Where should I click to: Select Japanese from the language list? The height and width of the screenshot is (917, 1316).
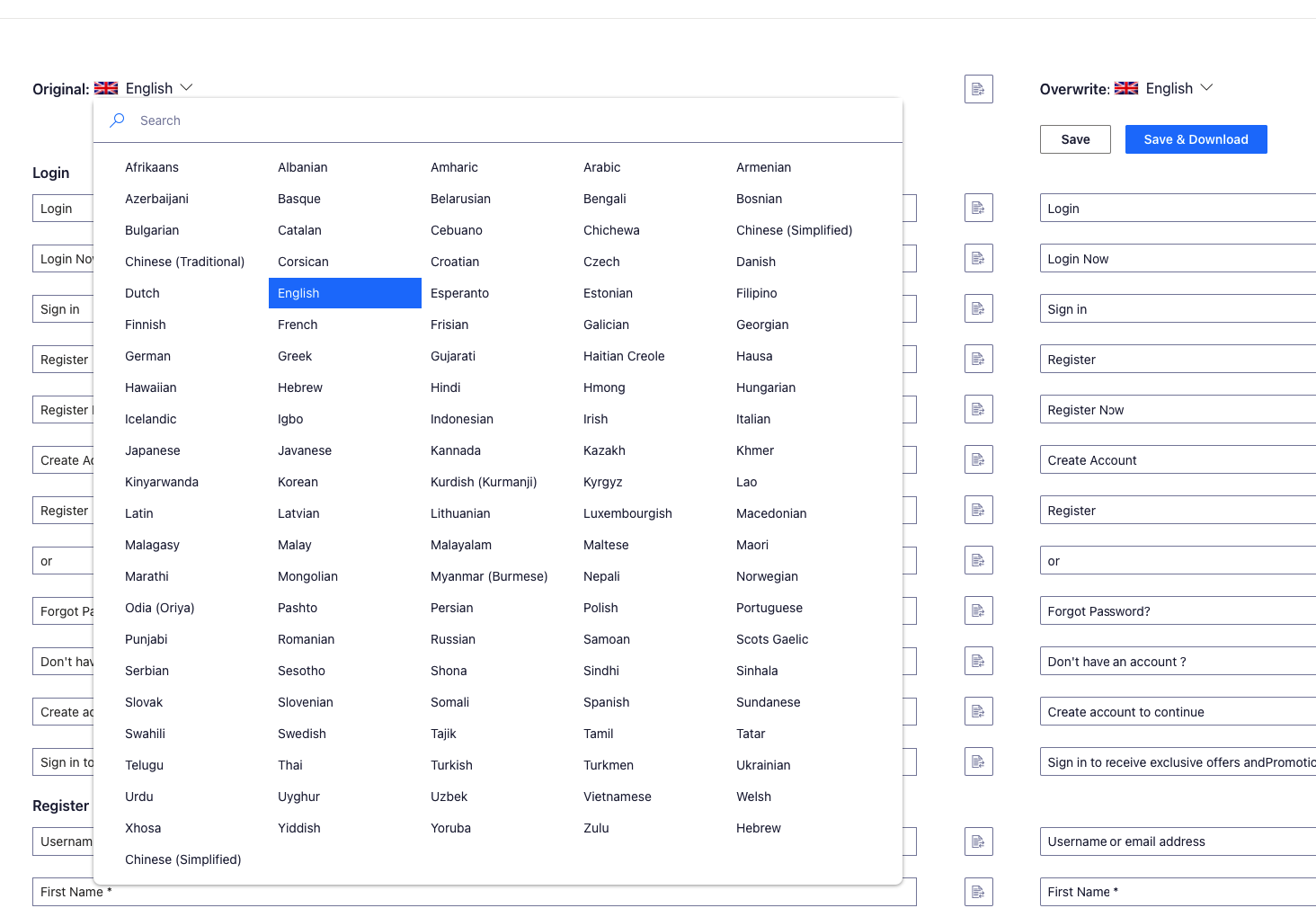tap(152, 450)
